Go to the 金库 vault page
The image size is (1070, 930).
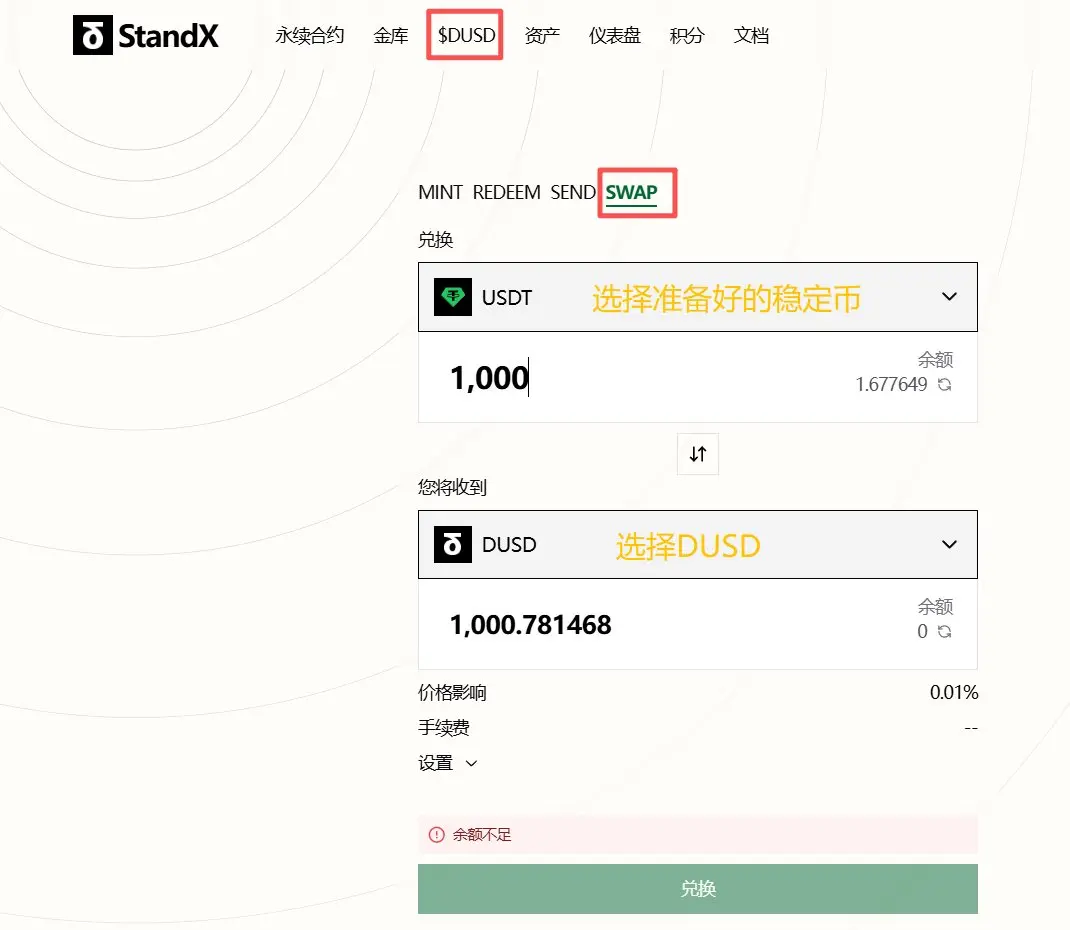tap(391, 35)
